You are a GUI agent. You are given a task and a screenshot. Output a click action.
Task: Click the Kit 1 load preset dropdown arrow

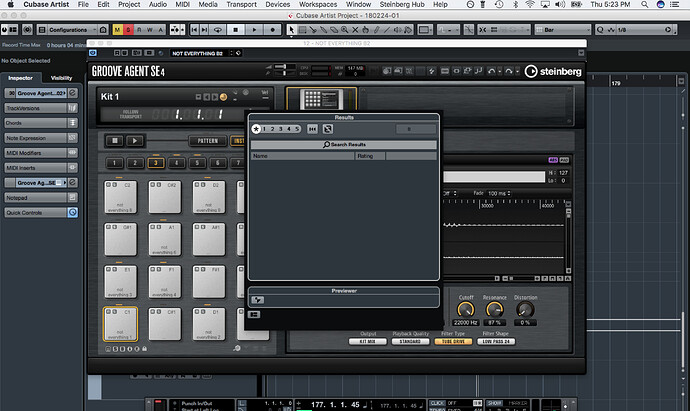pyautogui.click(x=198, y=97)
